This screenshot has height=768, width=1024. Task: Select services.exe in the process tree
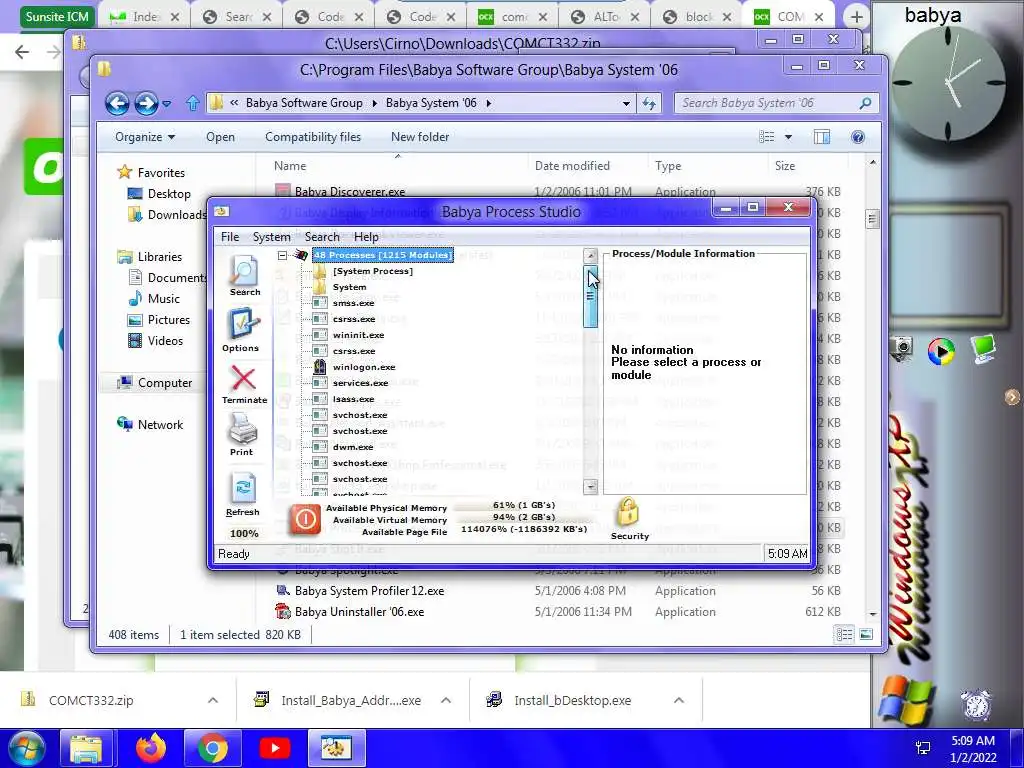pos(360,383)
